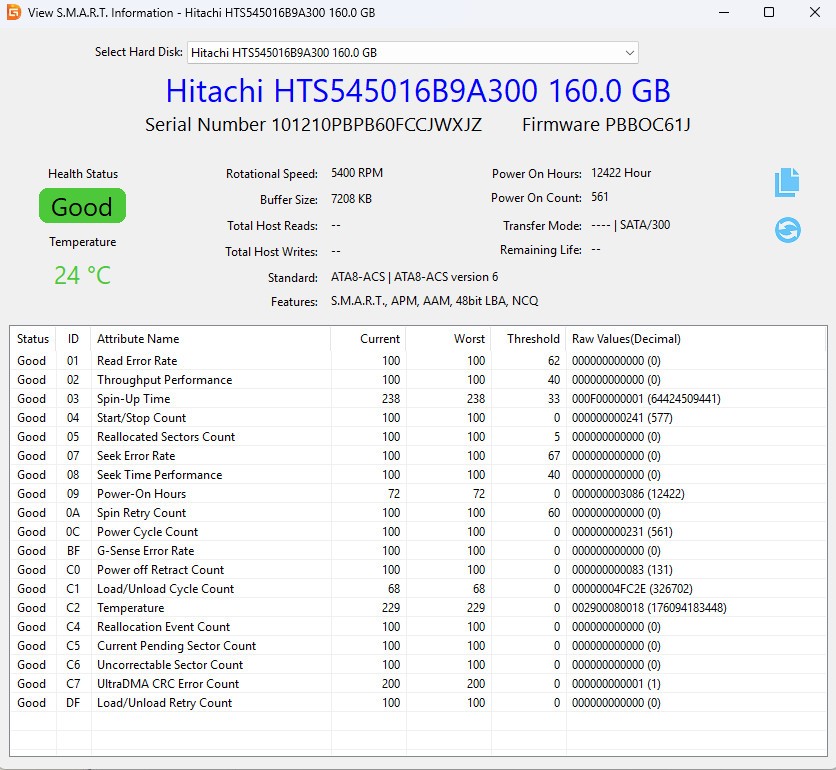
Task: Select the Power-On Hours attribute row
Action: point(418,494)
